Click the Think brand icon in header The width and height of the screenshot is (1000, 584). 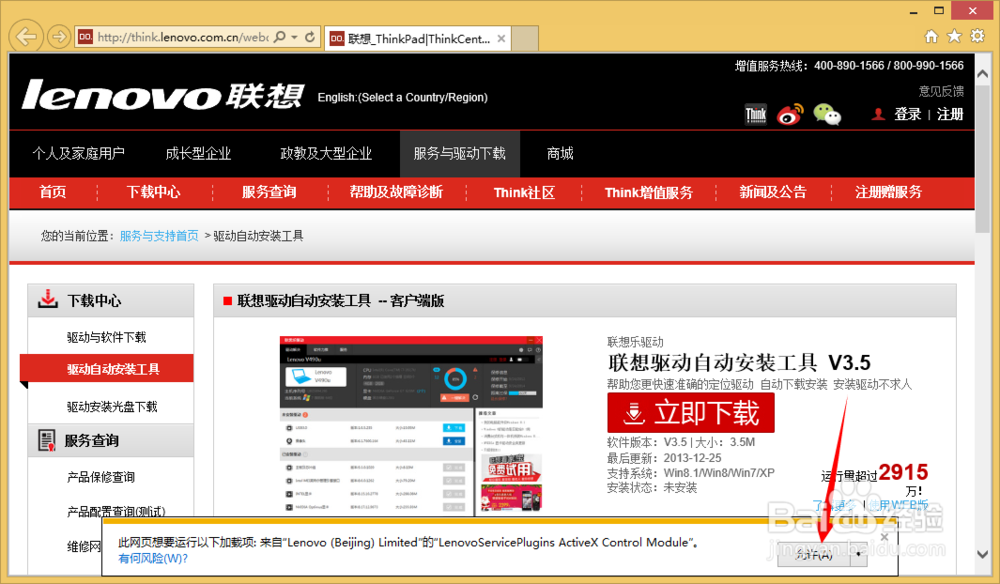(756, 115)
